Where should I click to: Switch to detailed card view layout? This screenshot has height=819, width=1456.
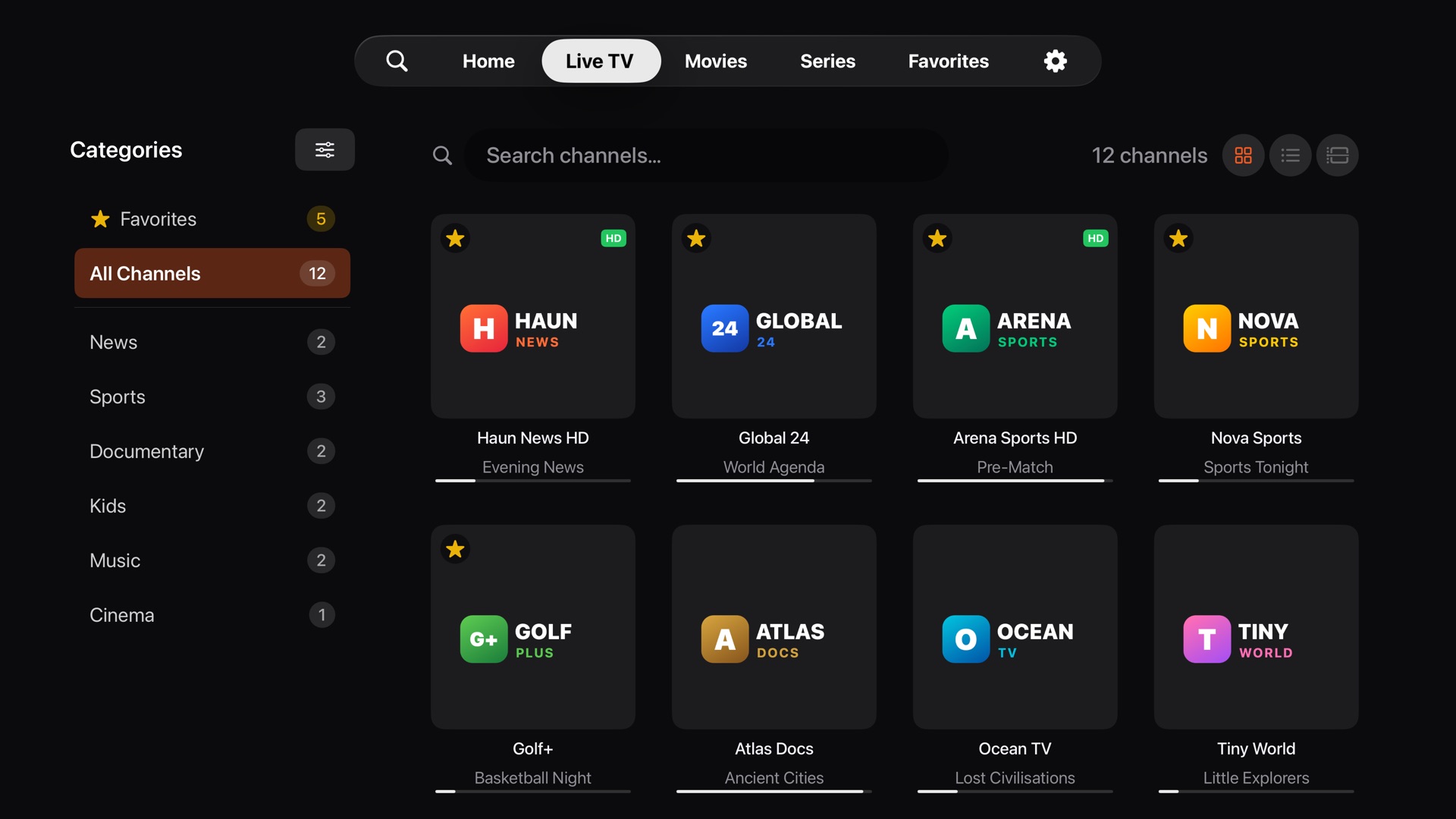click(x=1338, y=155)
